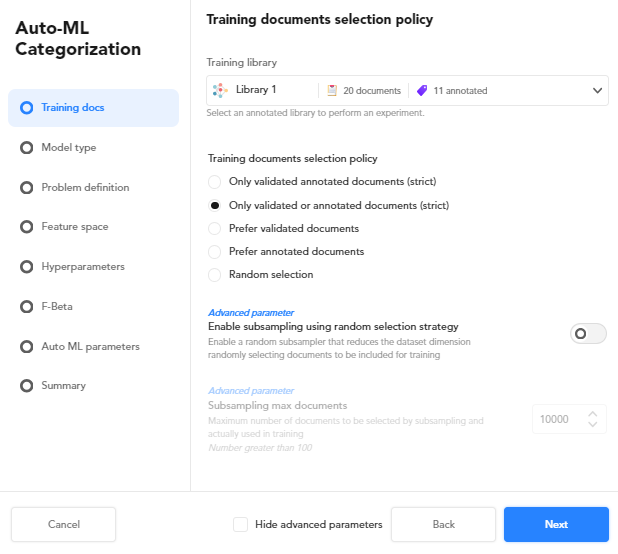Check Hide advanced parameters checkbox
This screenshot has height=554, width=618.
[240, 524]
